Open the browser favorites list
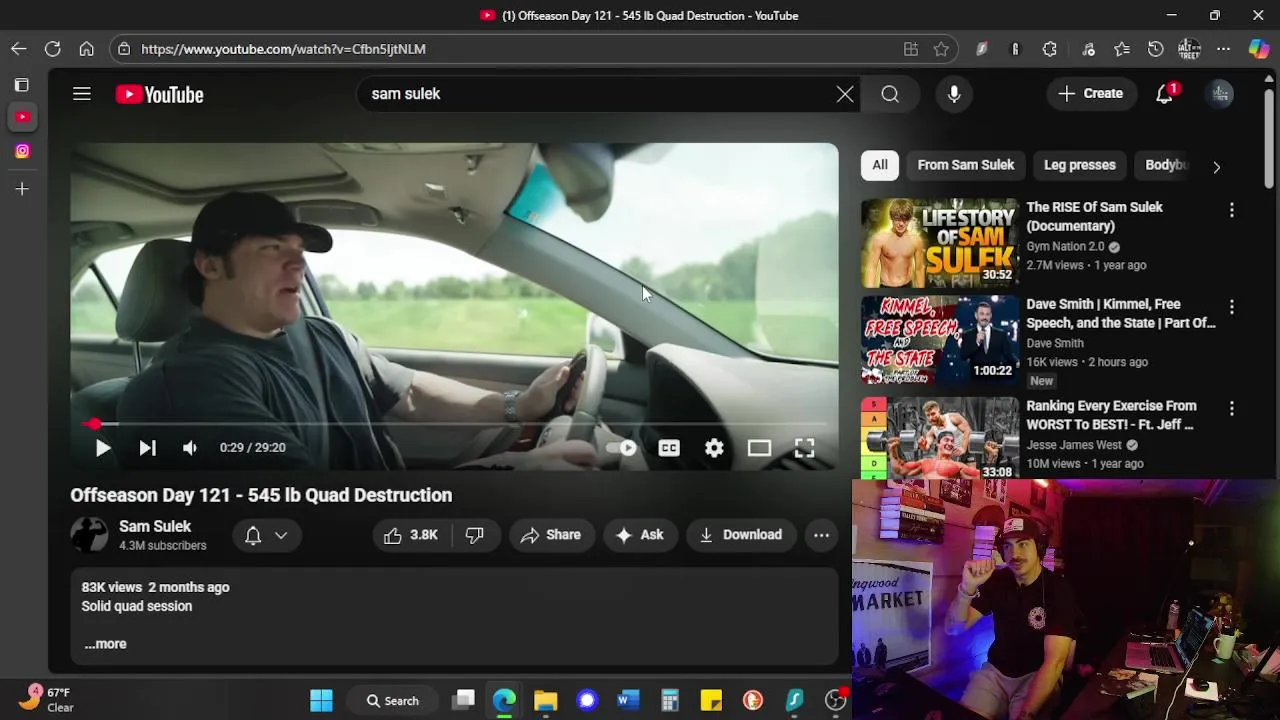The width and height of the screenshot is (1280, 720). [1122, 49]
